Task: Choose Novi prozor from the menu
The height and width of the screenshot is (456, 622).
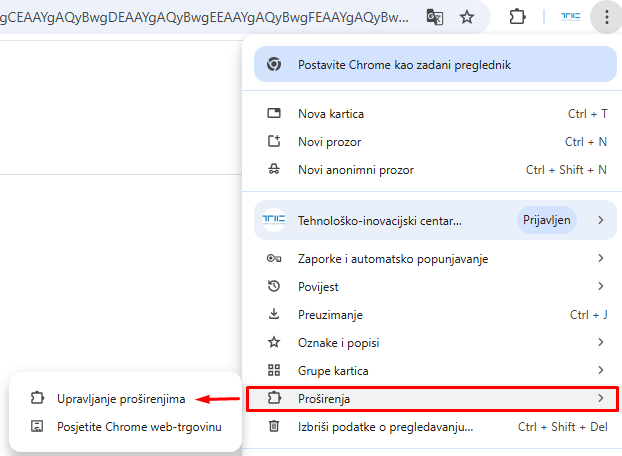Action: coord(330,142)
